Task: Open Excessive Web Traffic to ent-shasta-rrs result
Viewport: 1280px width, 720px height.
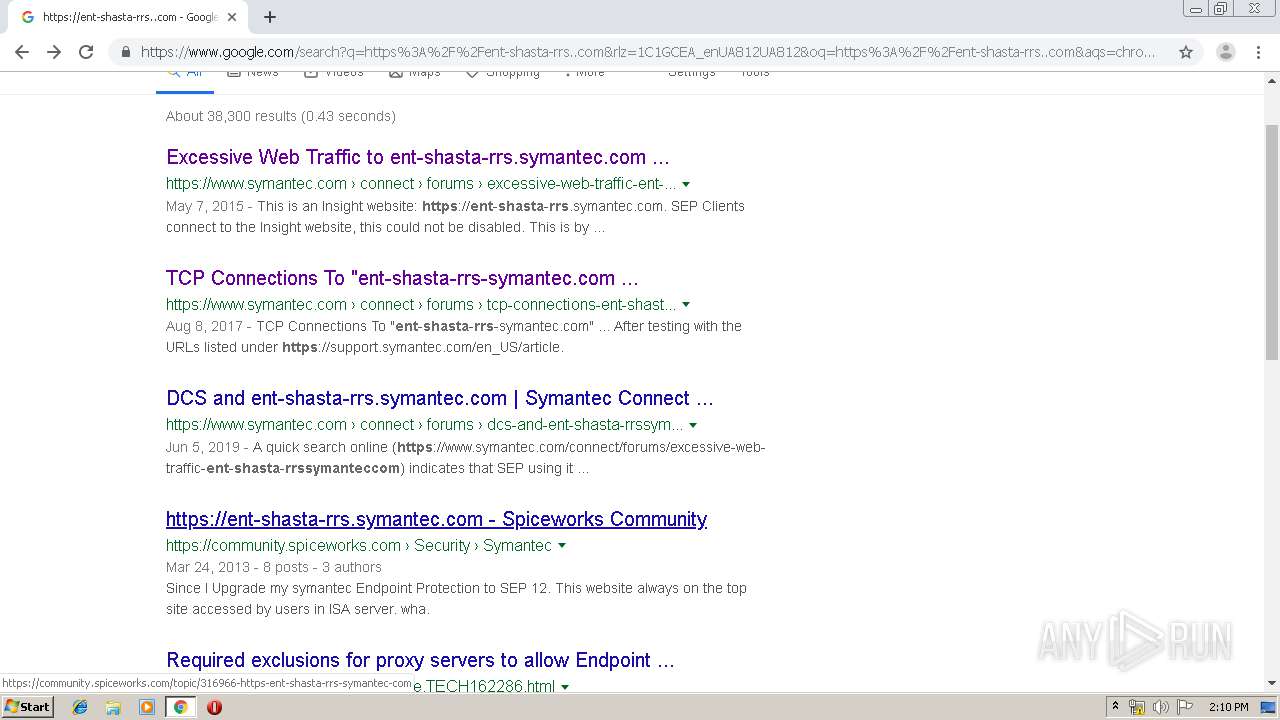Action: (418, 157)
